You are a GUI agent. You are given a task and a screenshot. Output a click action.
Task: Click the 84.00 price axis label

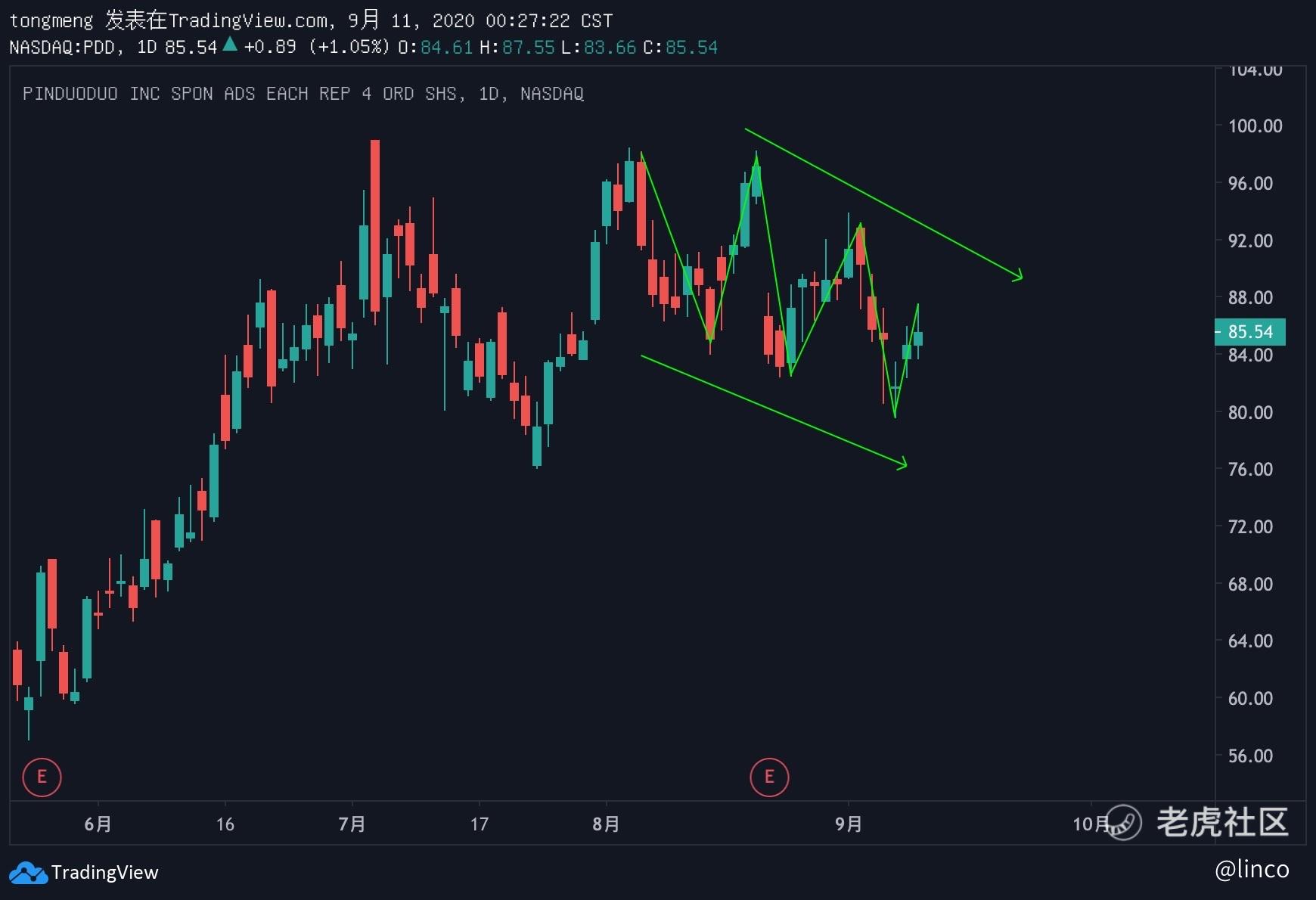1250,355
